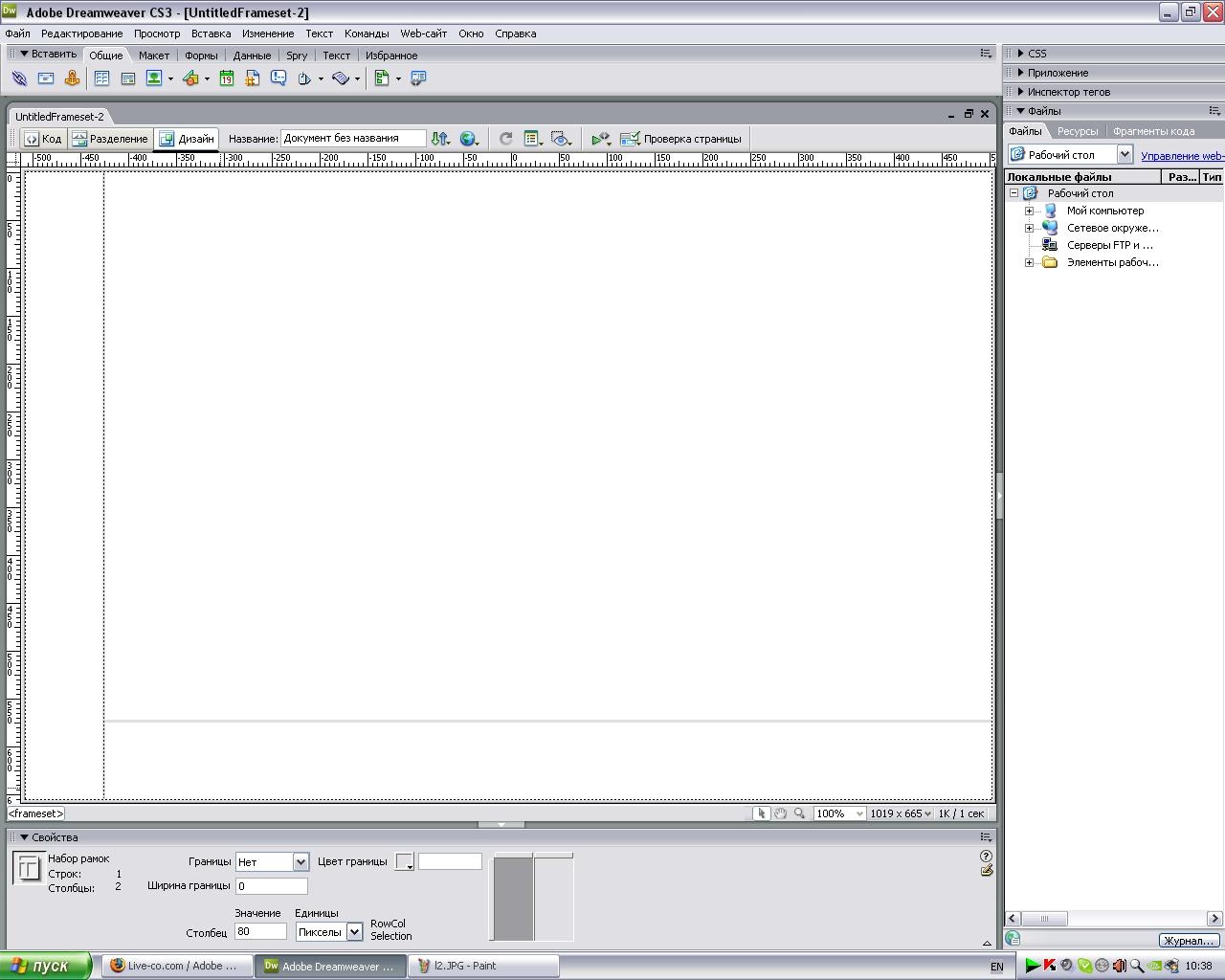This screenshot has height=980, width=1225.
Task: Select the Hand tool in status bar
Action: click(x=780, y=813)
